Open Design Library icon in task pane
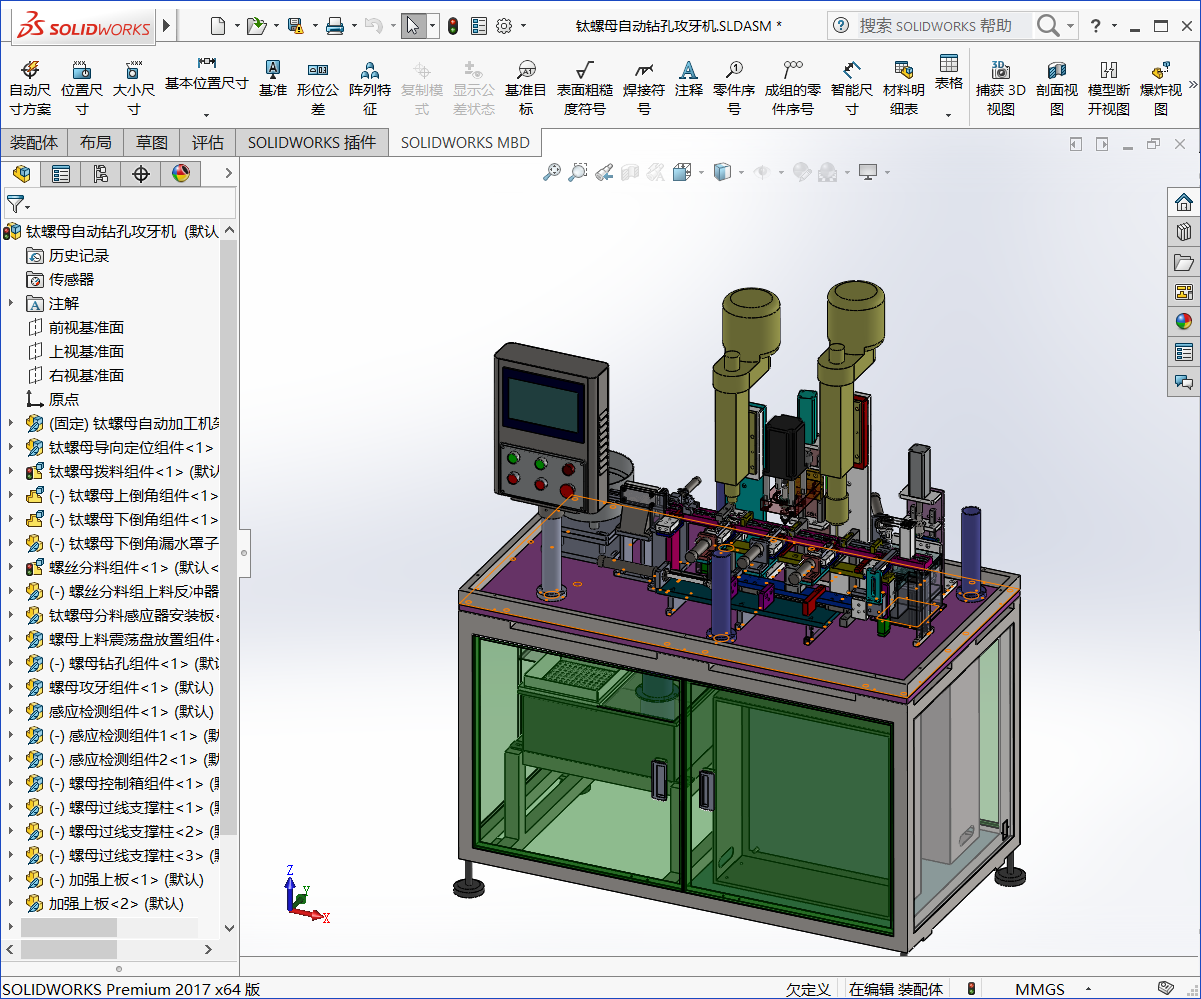The image size is (1201, 999). pos(1184,232)
